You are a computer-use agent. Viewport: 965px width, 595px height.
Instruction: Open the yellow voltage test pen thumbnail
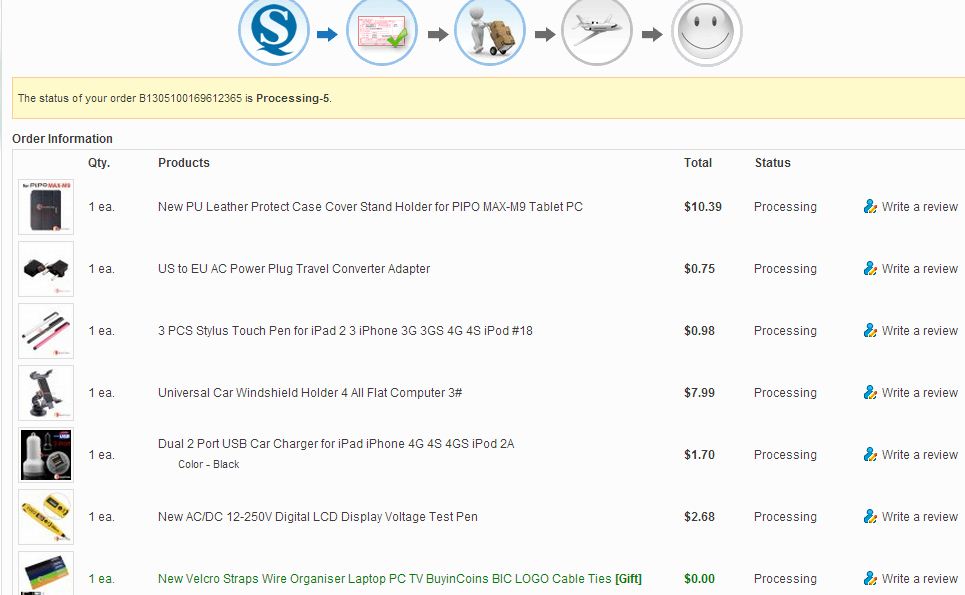point(46,517)
